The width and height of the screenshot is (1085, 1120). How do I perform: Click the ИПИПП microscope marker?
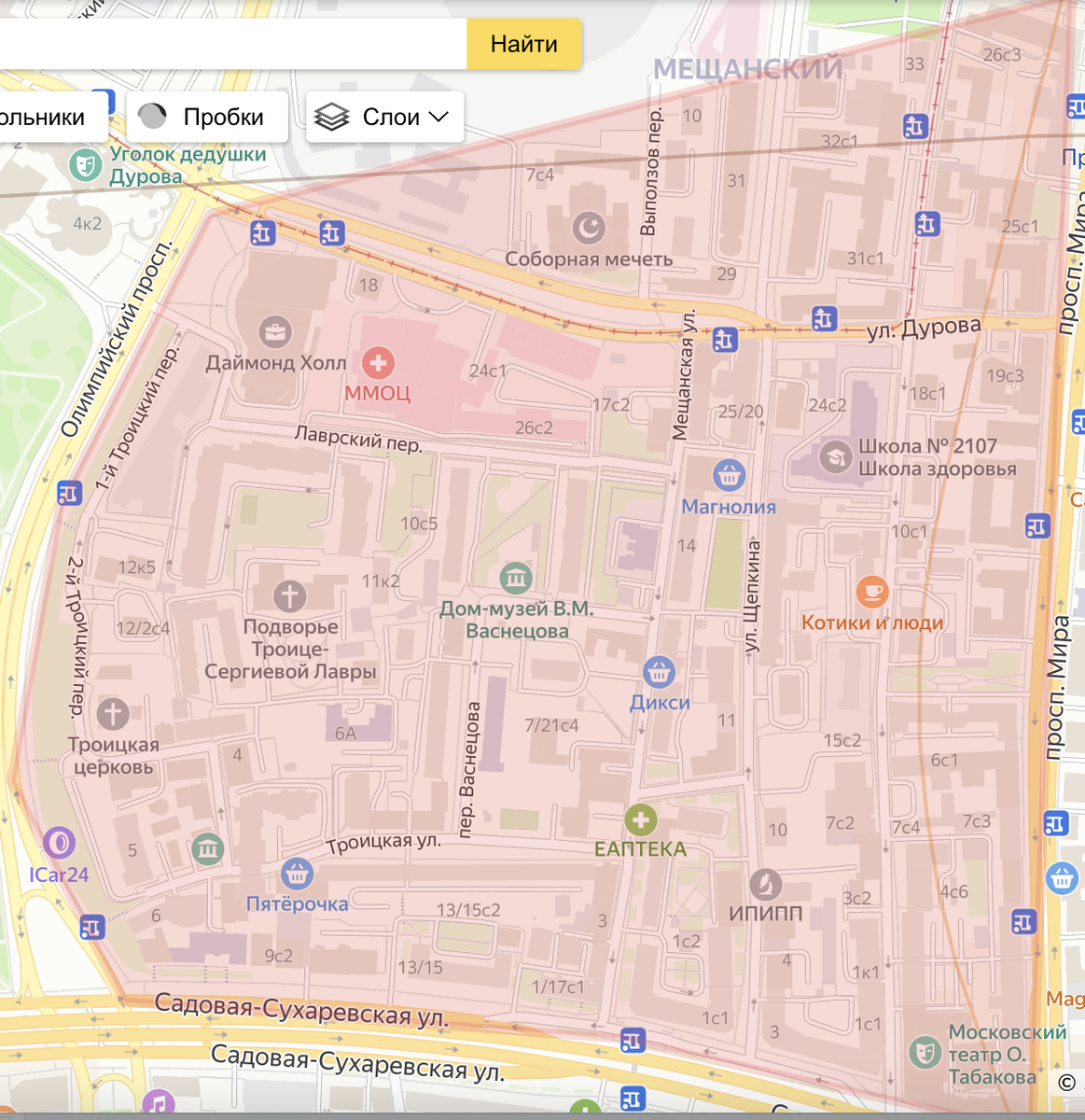coord(766,884)
